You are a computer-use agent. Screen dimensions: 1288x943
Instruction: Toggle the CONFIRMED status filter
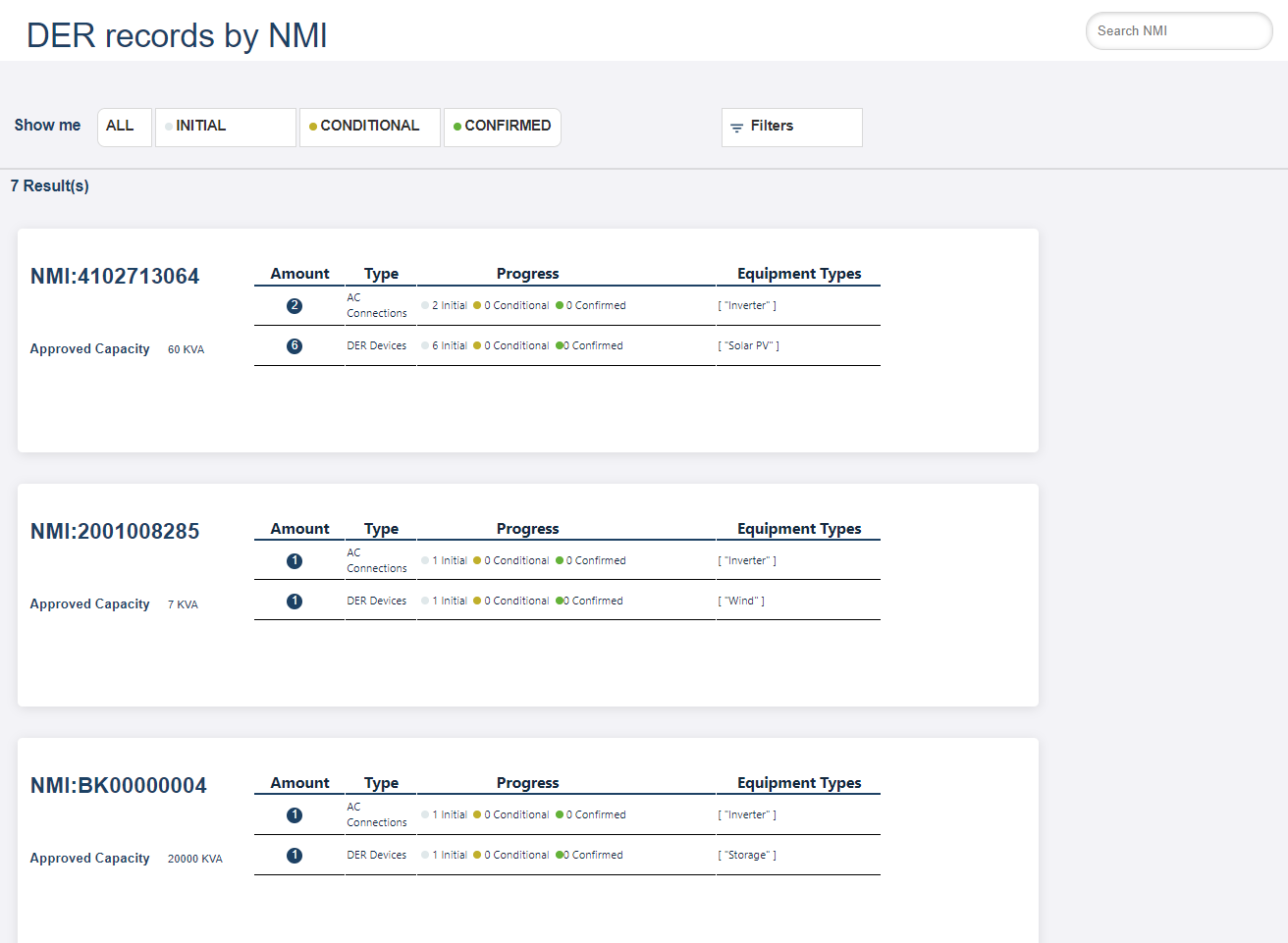click(503, 128)
